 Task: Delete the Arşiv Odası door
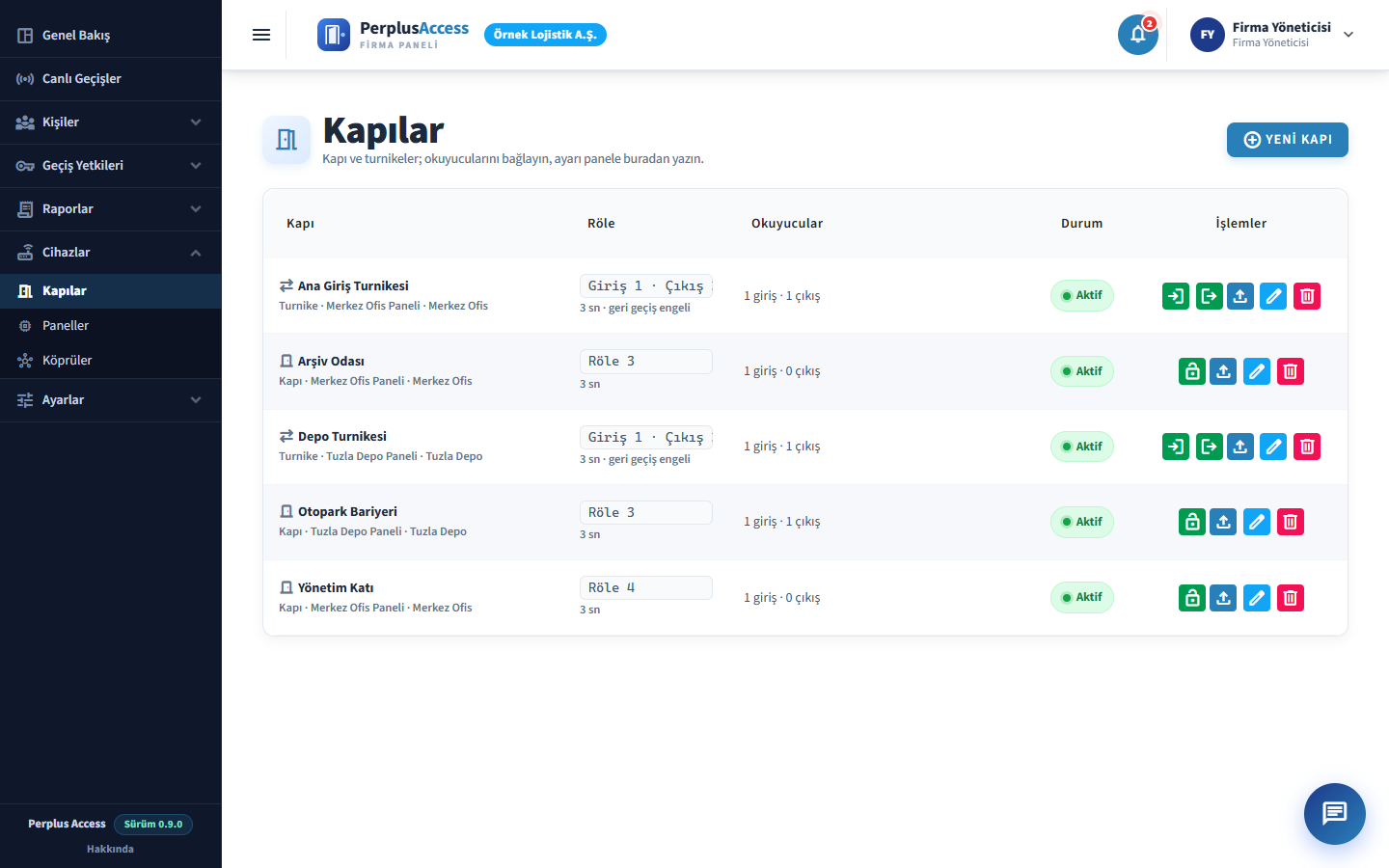click(x=1291, y=371)
